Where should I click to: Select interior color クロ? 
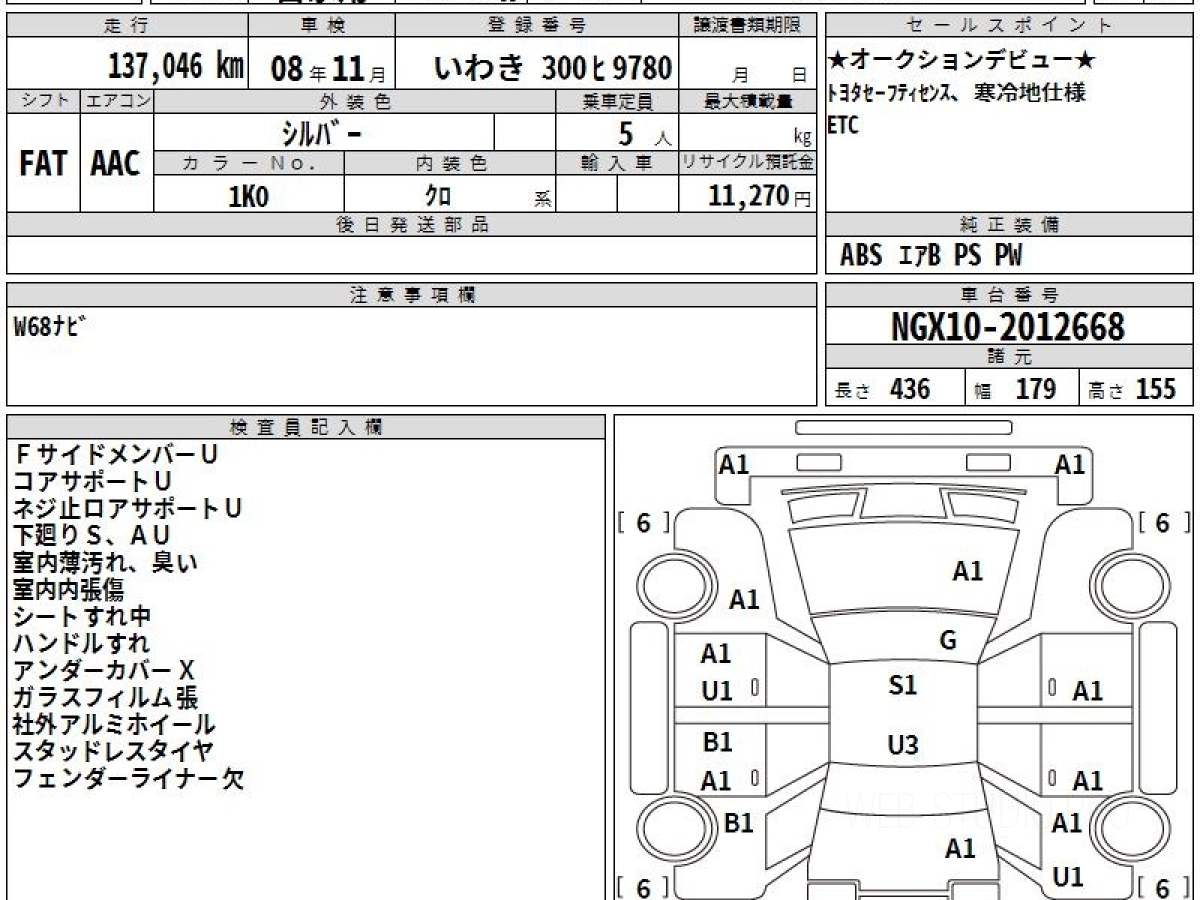coord(437,196)
